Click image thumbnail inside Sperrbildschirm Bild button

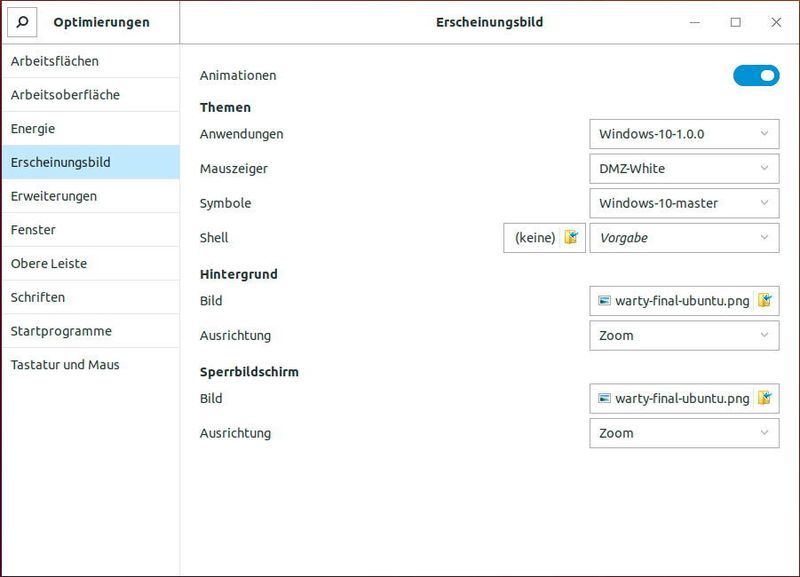(x=608, y=398)
